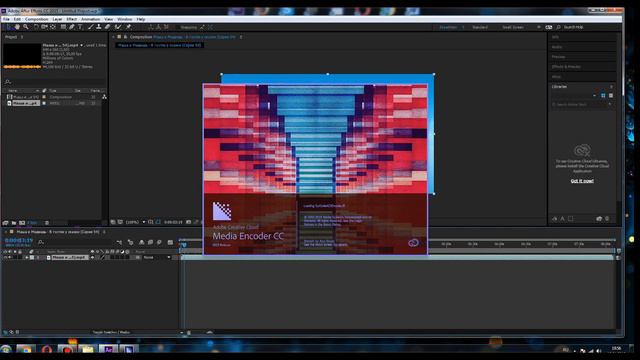This screenshot has width=640, height=360.
Task: Click Toggle Switches / Modes
Action: (x=111, y=332)
